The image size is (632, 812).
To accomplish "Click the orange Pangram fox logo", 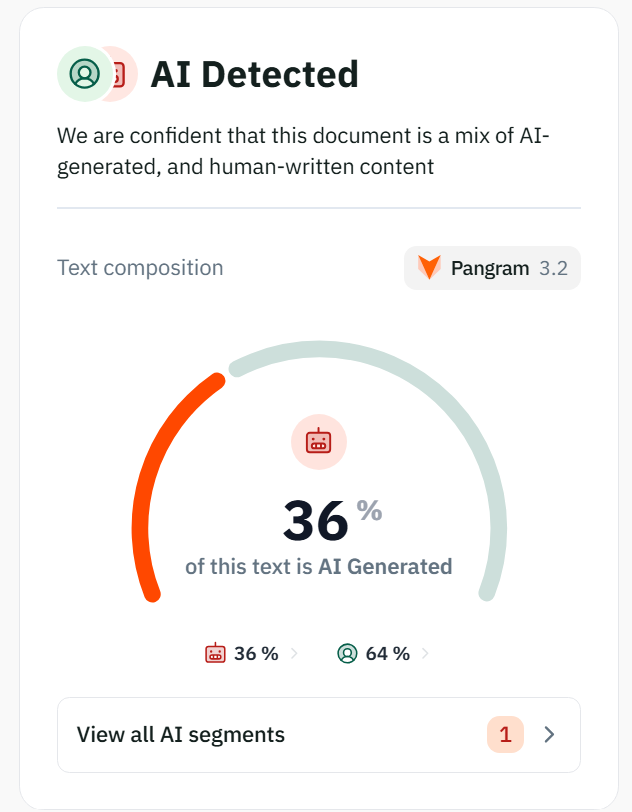I will coord(429,267).
